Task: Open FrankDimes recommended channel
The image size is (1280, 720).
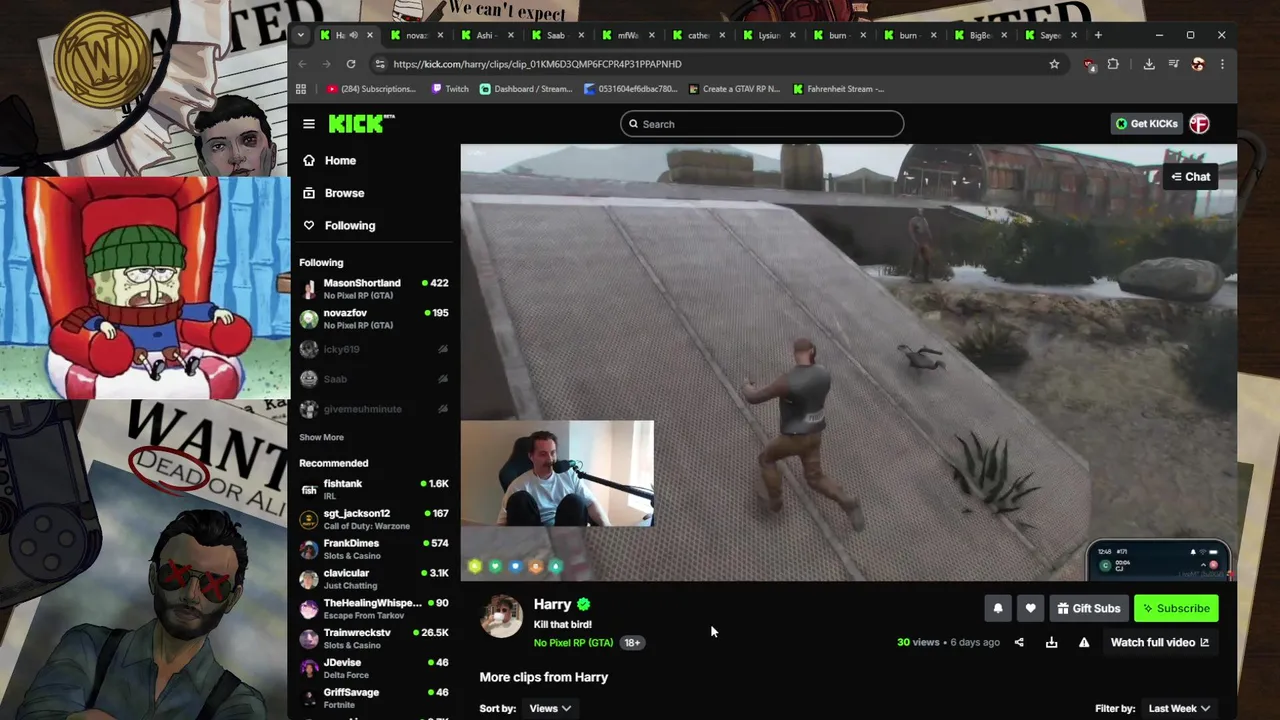Action: pos(373,549)
